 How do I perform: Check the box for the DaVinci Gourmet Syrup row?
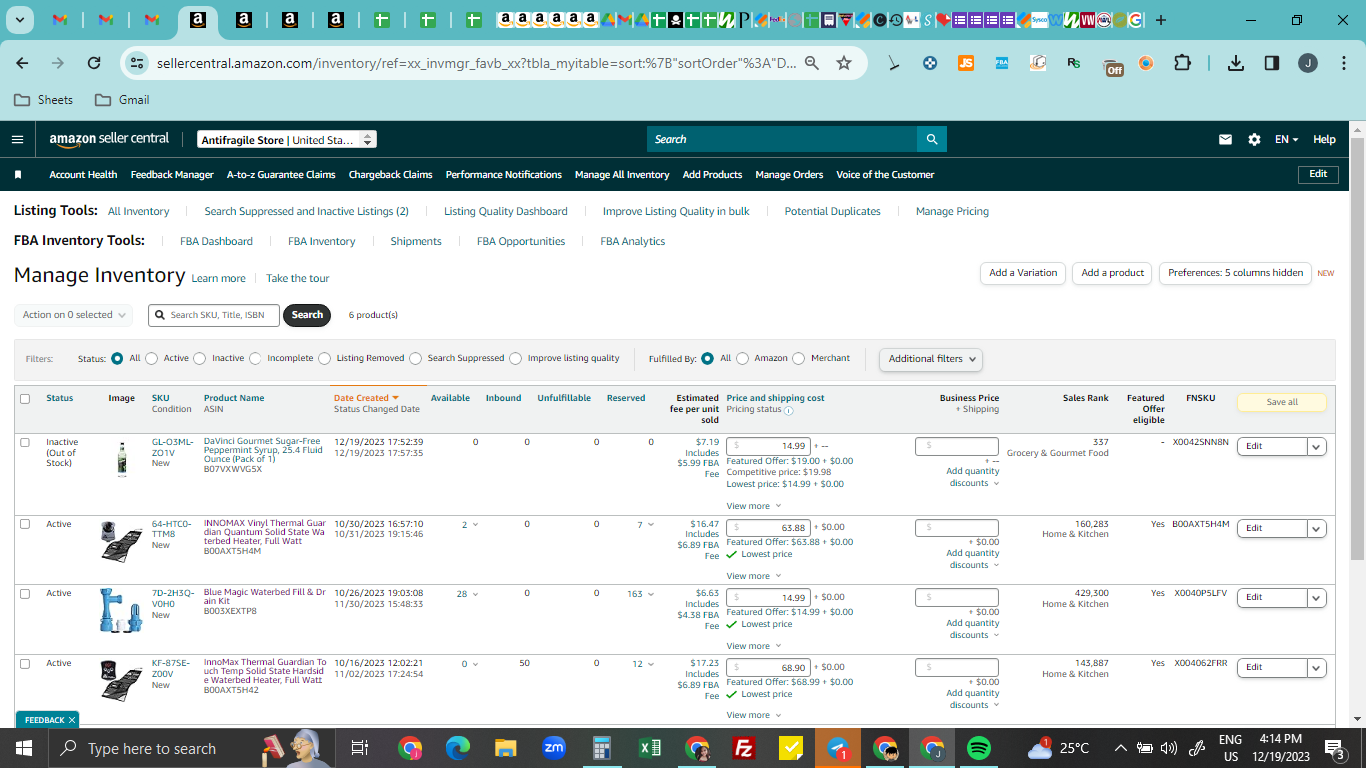point(25,443)
